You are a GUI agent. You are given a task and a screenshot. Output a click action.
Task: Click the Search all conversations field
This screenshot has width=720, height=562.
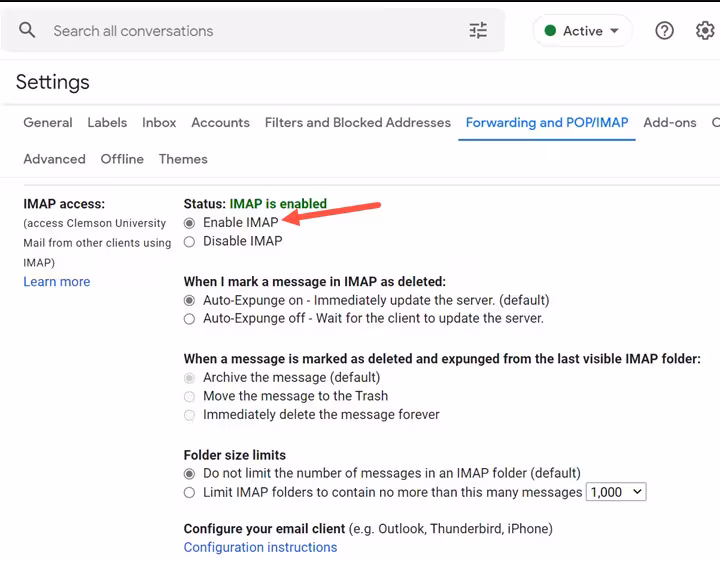[x=250, y=31]
